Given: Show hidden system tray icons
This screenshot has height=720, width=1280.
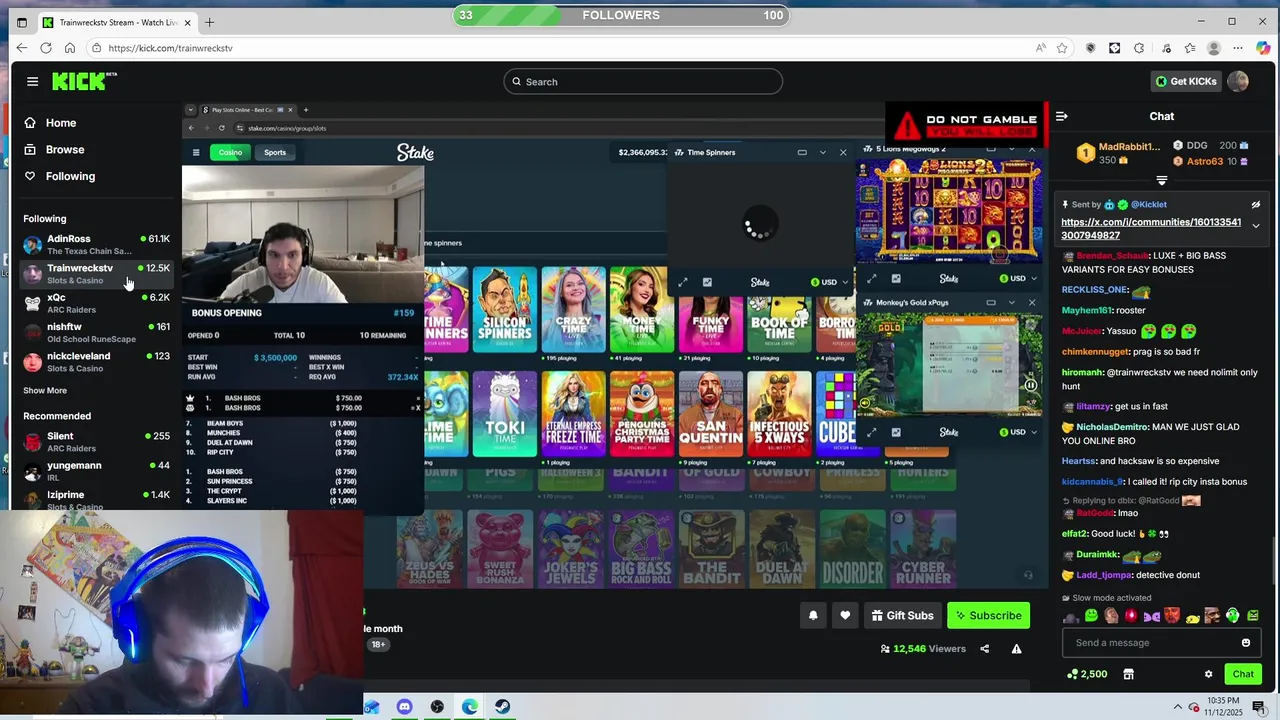Looking at the screenshot, I should point(1178,707).
